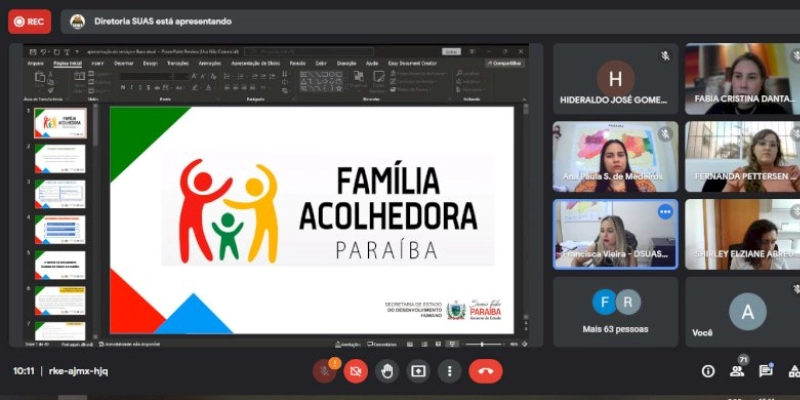Click the New Slide icon
Screen dimensions: 800x400
point(79,76)
